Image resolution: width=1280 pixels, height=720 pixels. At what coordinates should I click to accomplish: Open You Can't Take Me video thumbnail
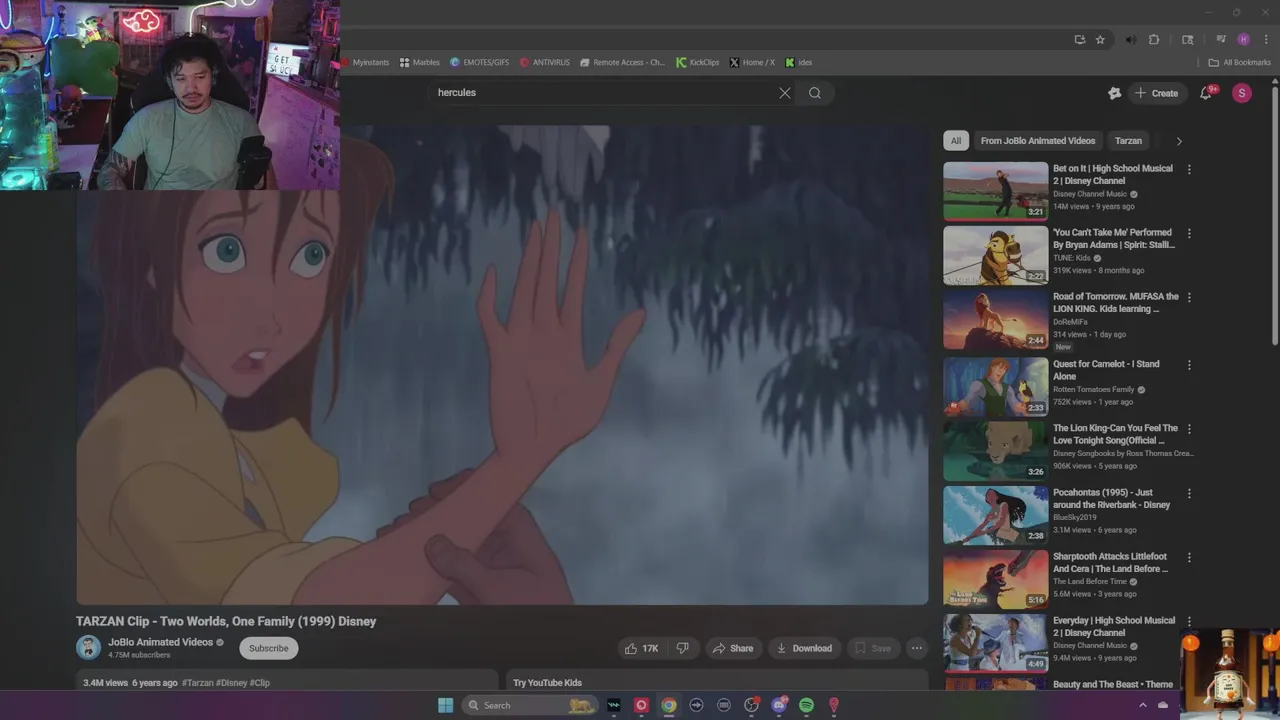tap(996, 254)
